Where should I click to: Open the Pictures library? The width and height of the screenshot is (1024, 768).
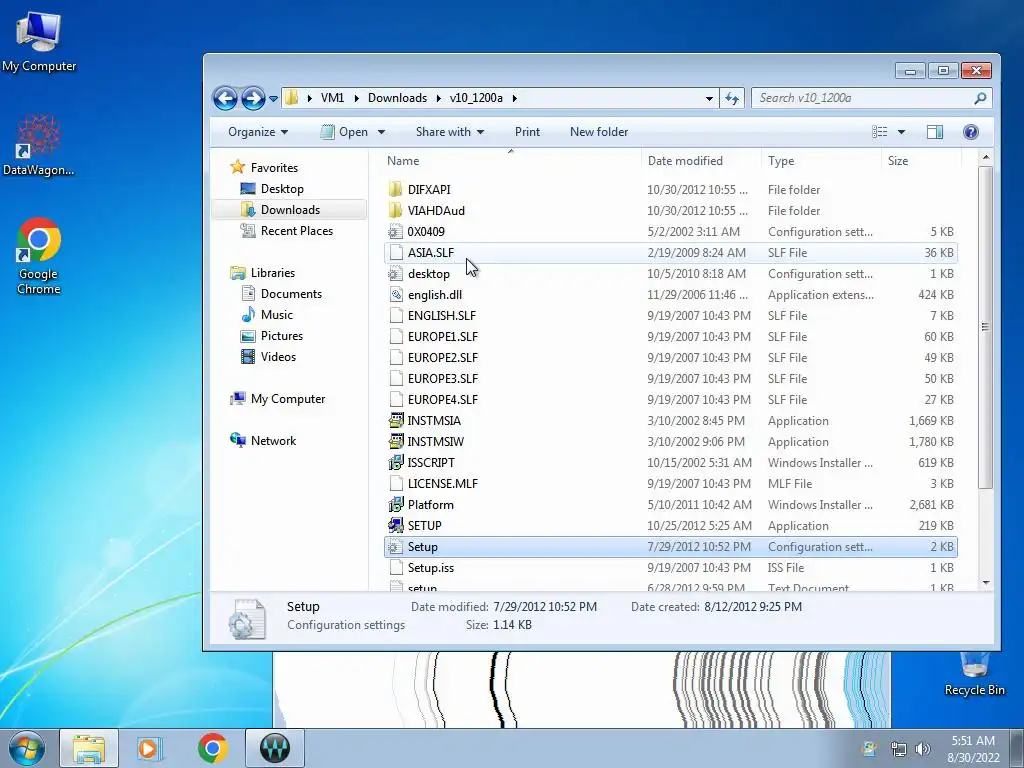point(281,336)
